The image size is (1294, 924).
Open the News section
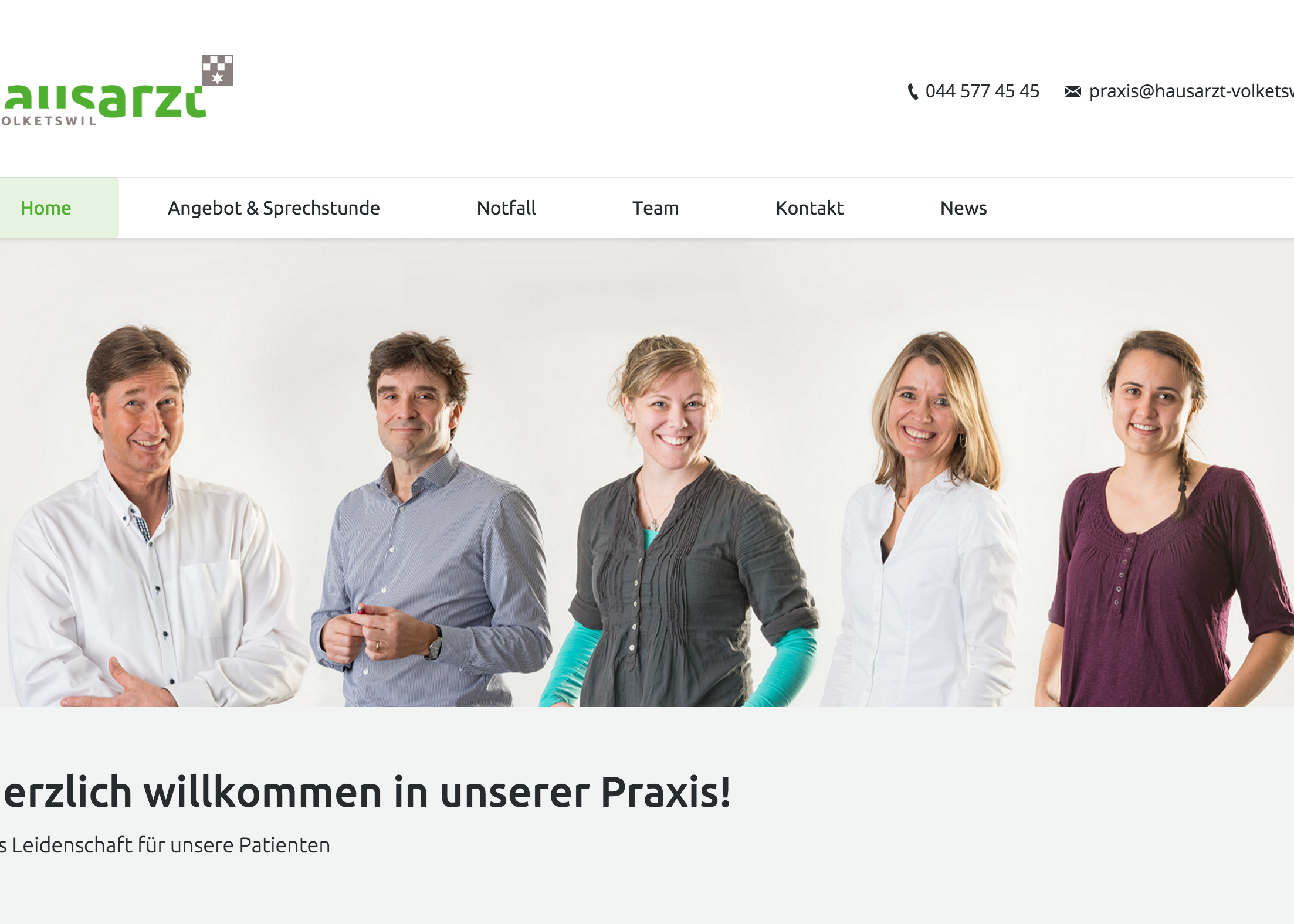point(963,208)
